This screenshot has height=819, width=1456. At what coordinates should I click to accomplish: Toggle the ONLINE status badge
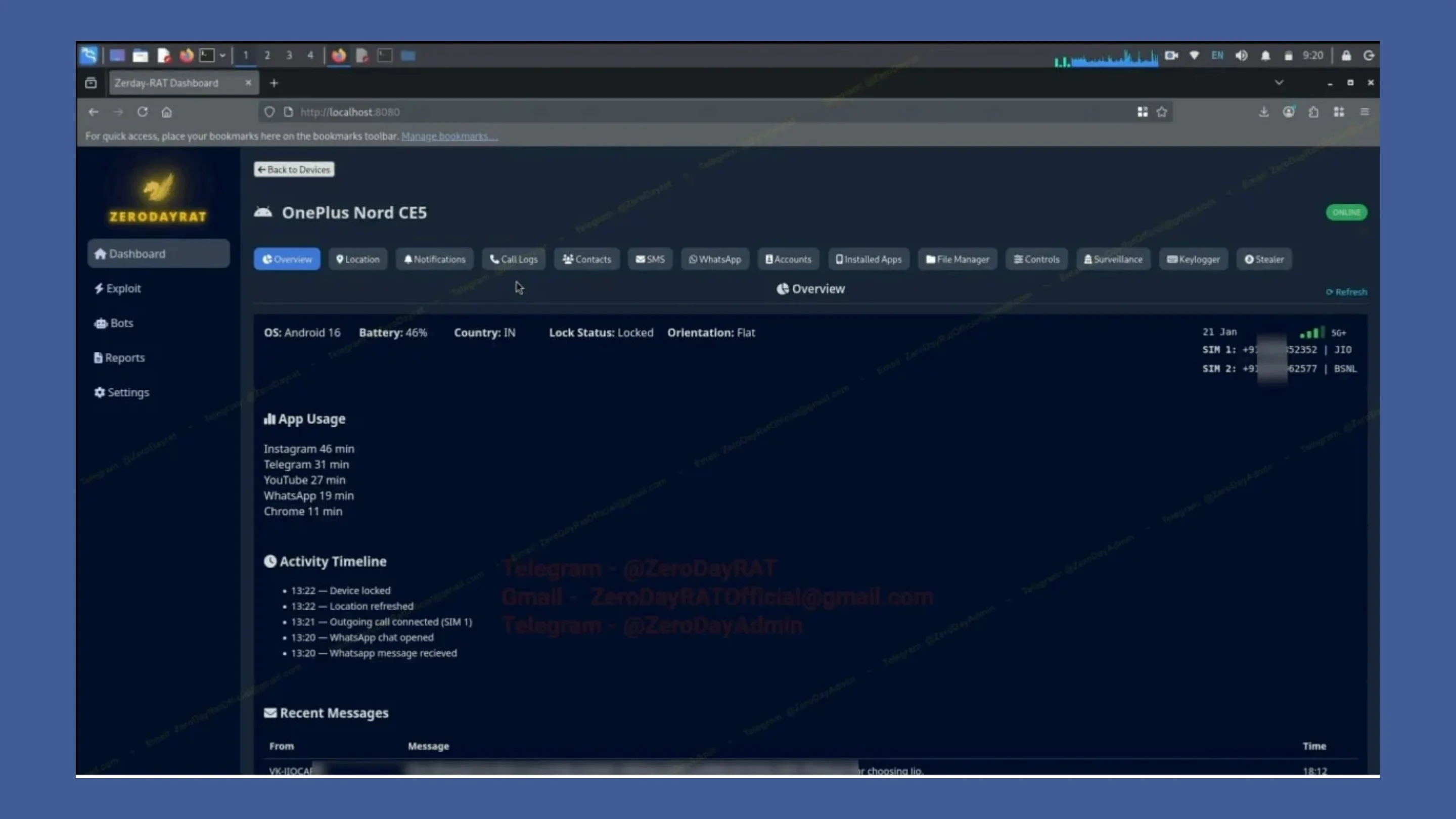point(1346,212)
